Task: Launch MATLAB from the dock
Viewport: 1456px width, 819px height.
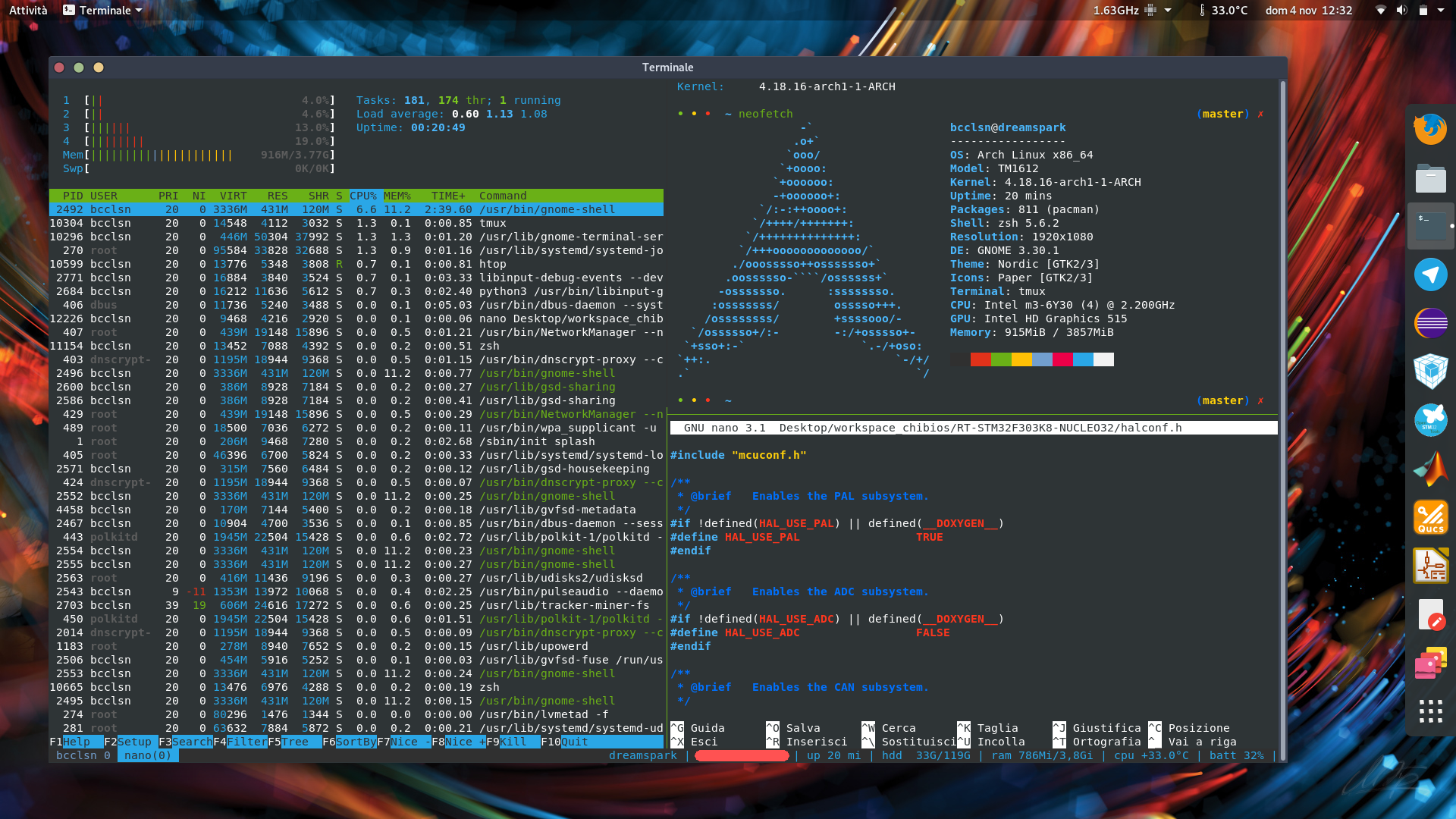Action: click(x=1430, y=469)
